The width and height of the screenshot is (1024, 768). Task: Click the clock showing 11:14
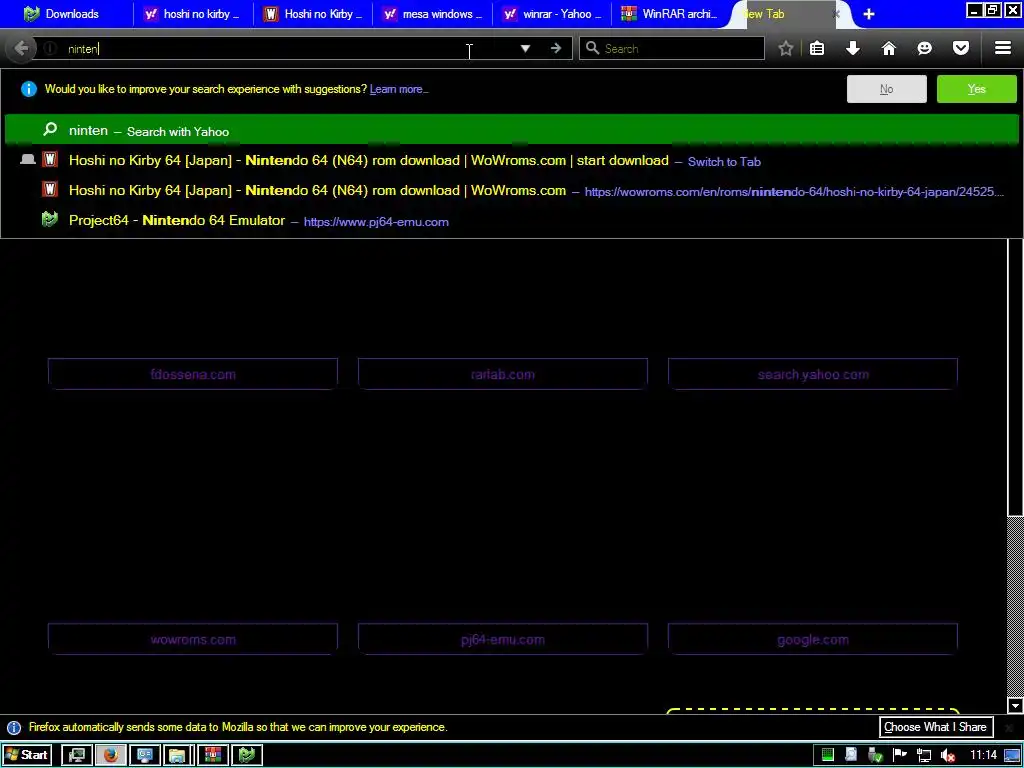(x=983, y=755)
